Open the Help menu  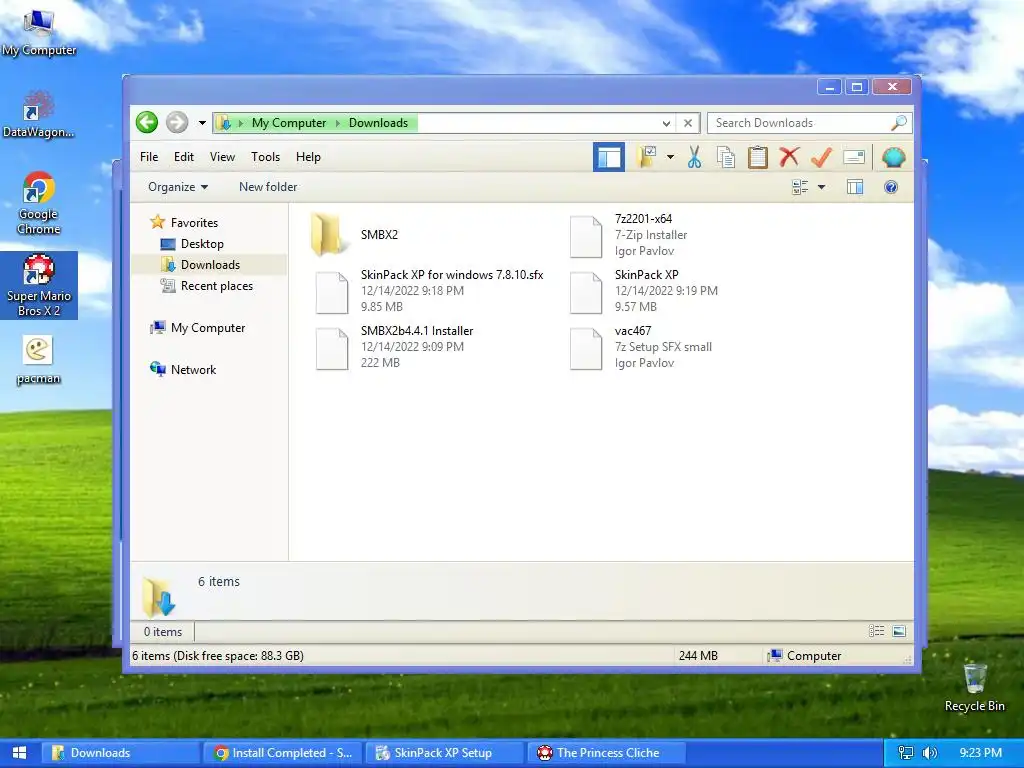pos(308,157)
